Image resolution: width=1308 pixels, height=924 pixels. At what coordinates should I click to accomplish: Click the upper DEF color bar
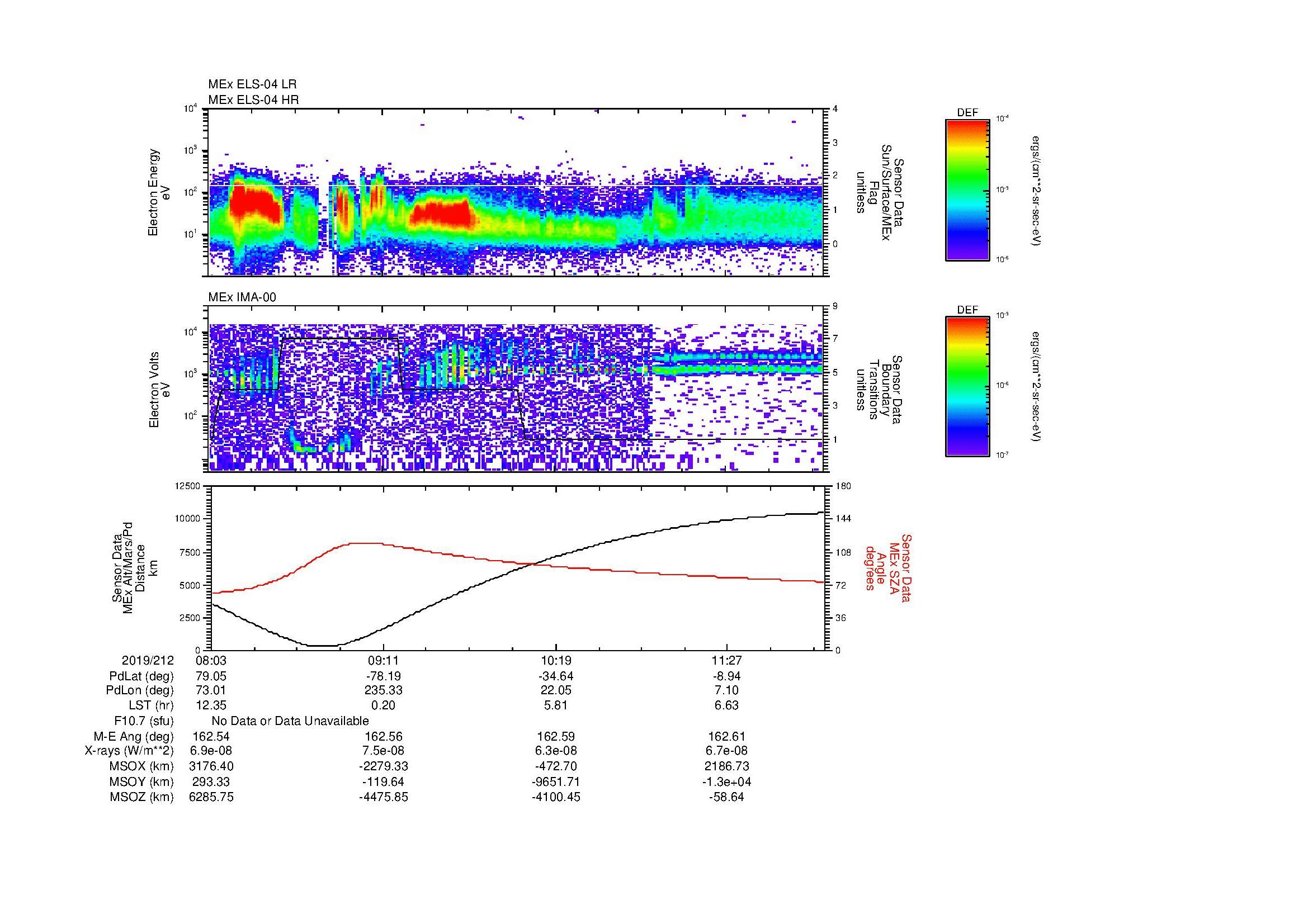point(967,189)
